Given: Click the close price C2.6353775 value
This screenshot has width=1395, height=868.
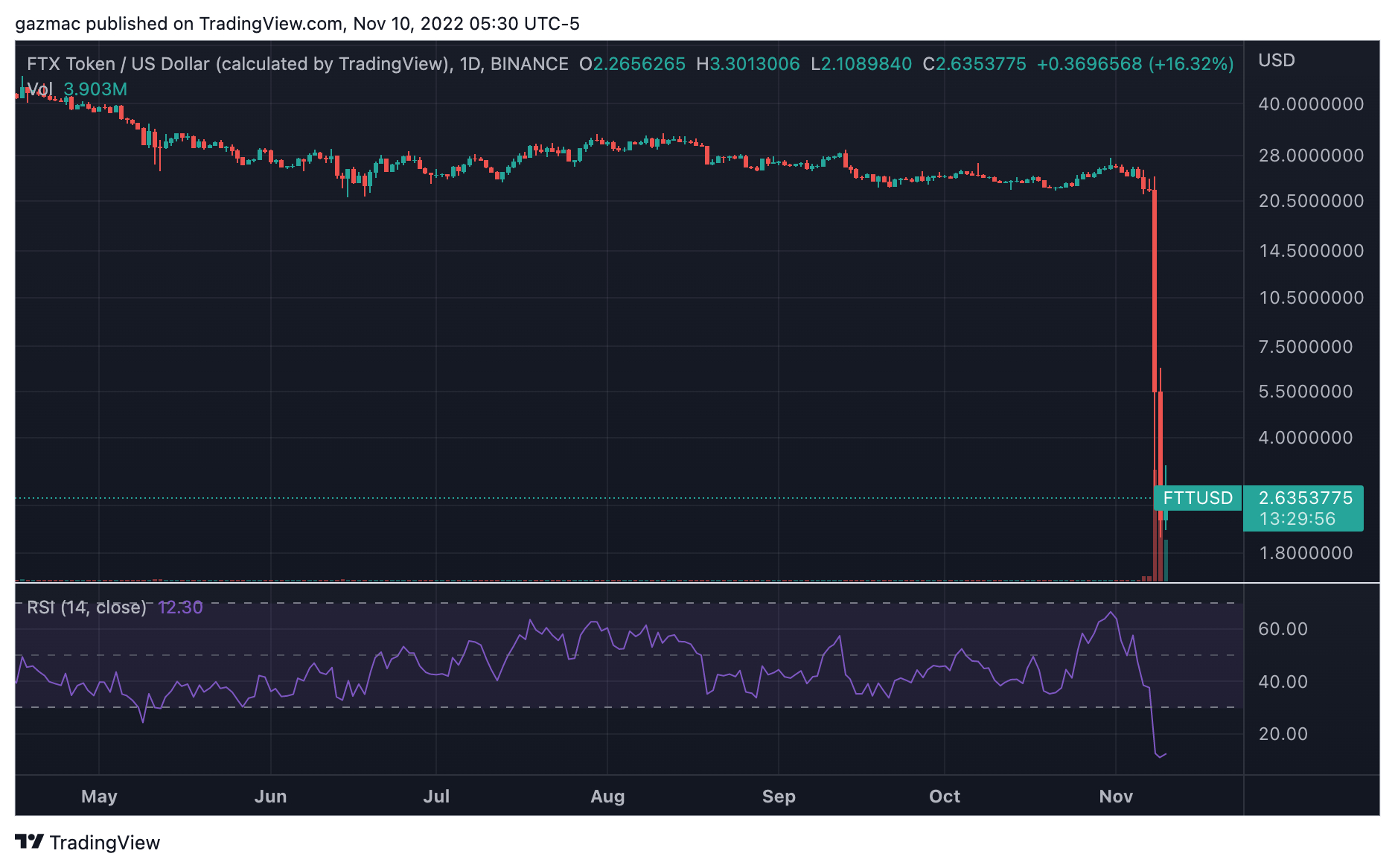Looking at the screenshot, I should (974, 64).
